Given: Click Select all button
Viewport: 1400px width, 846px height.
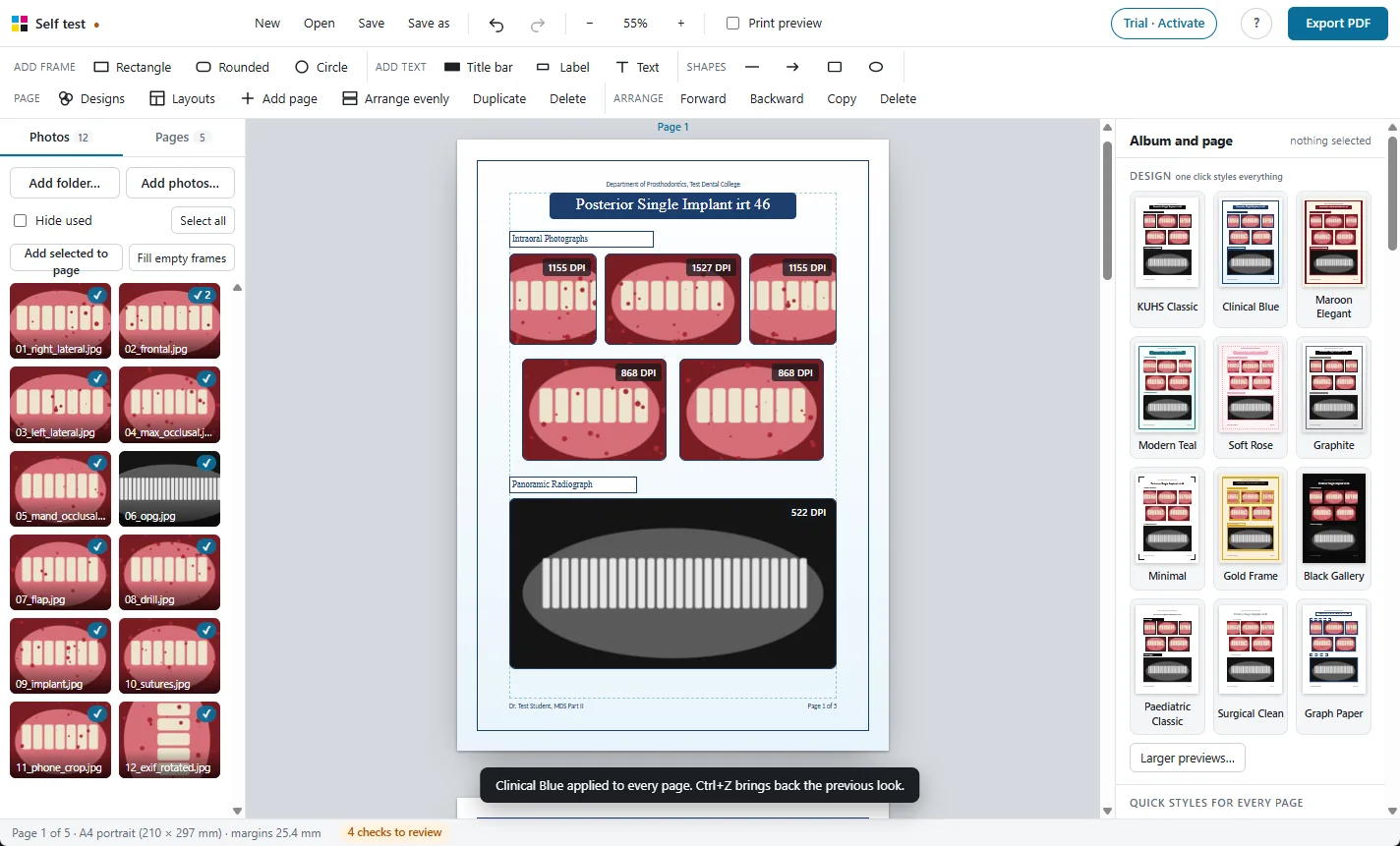Looking at the screenshot, I should [x=204, y=221].
